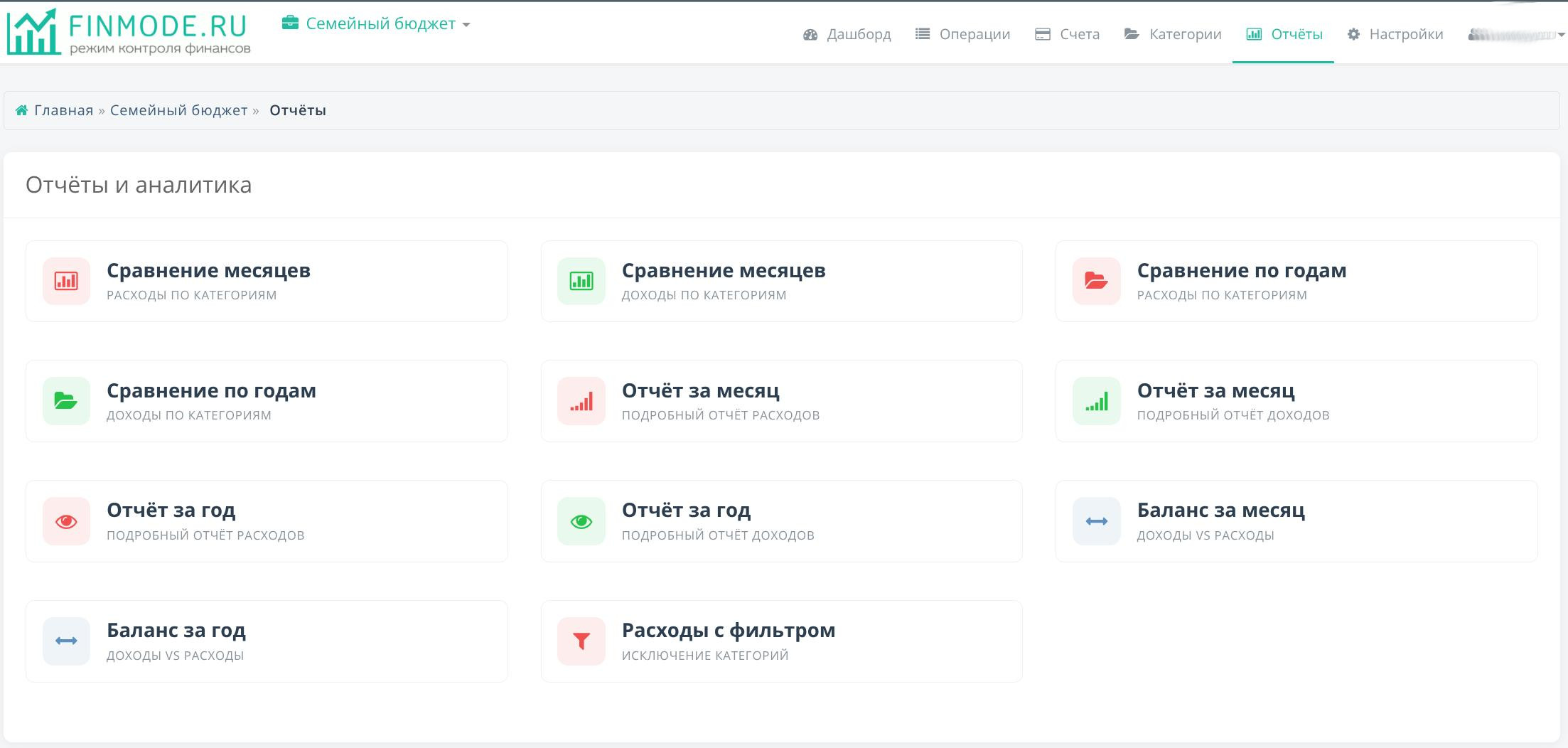Click the FINMODE.RU logo
This screenshot has height=748, width=1568.
pyautogui.click(x=129, y=32)
